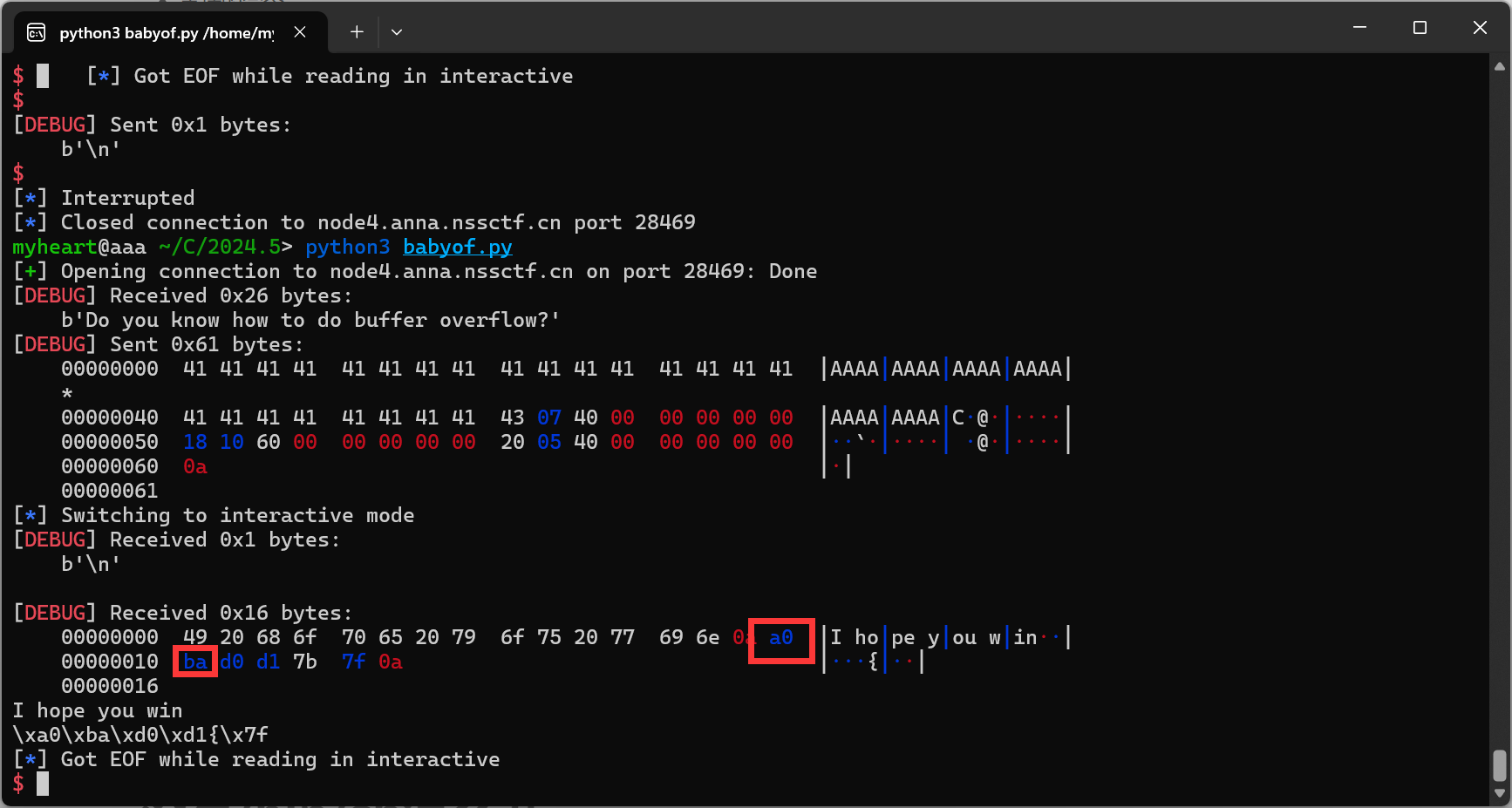This screenshot has height=808, width=1512.
Task: Click 'Closed connection to node4.anna.nssctf.cn' line
Action: pyautogui.click(x=354, y=222)
